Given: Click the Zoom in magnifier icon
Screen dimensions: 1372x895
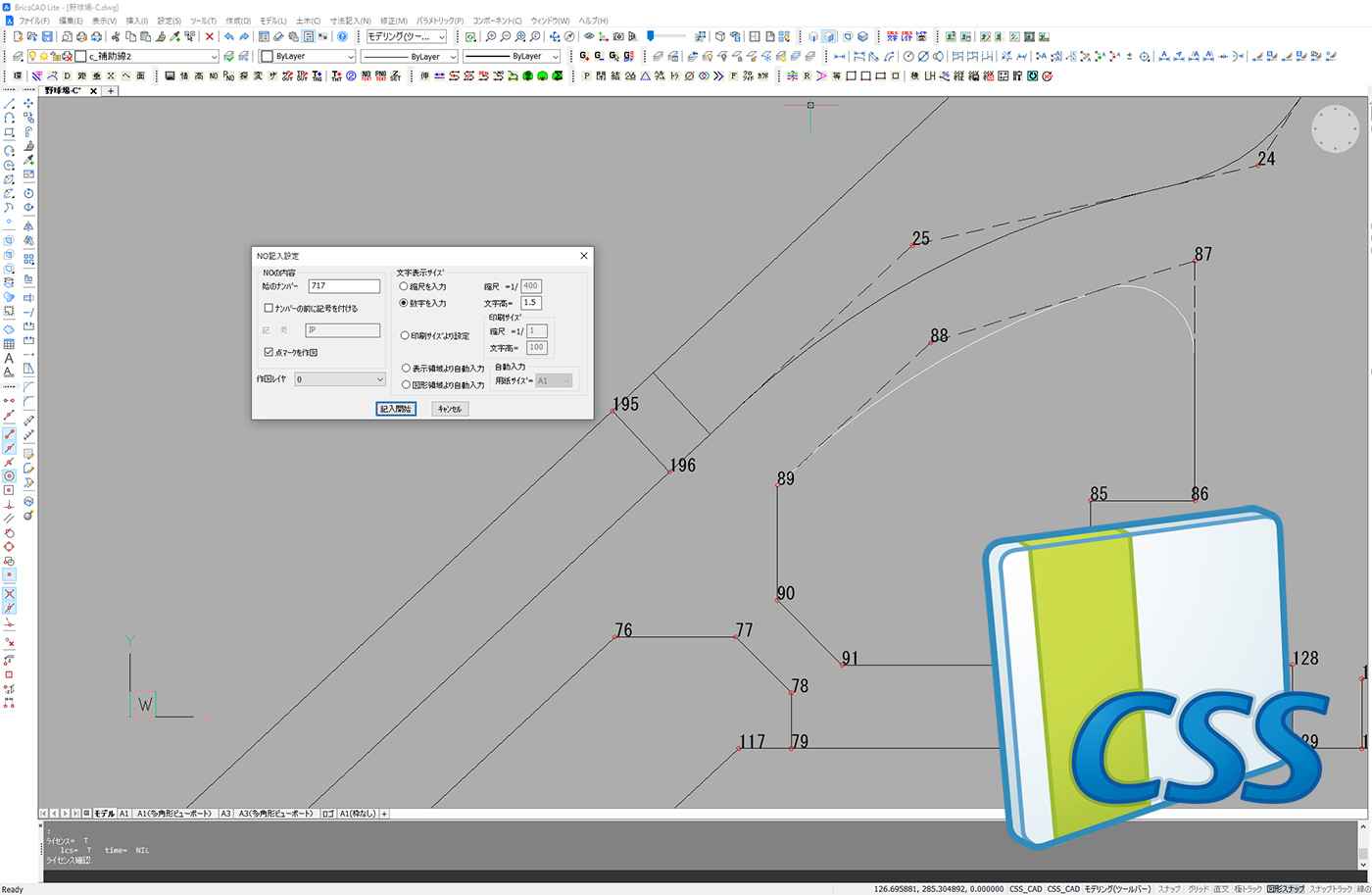Looking at the screenshot, I should (x=490, y=36).
